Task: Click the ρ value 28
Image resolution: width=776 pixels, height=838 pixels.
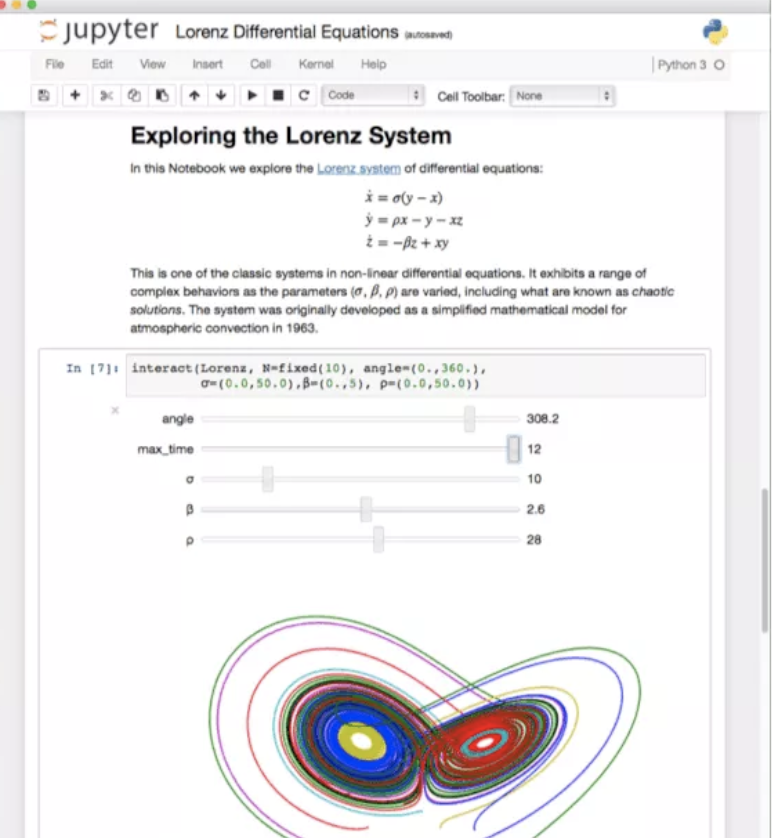Action: pos(534,540)
